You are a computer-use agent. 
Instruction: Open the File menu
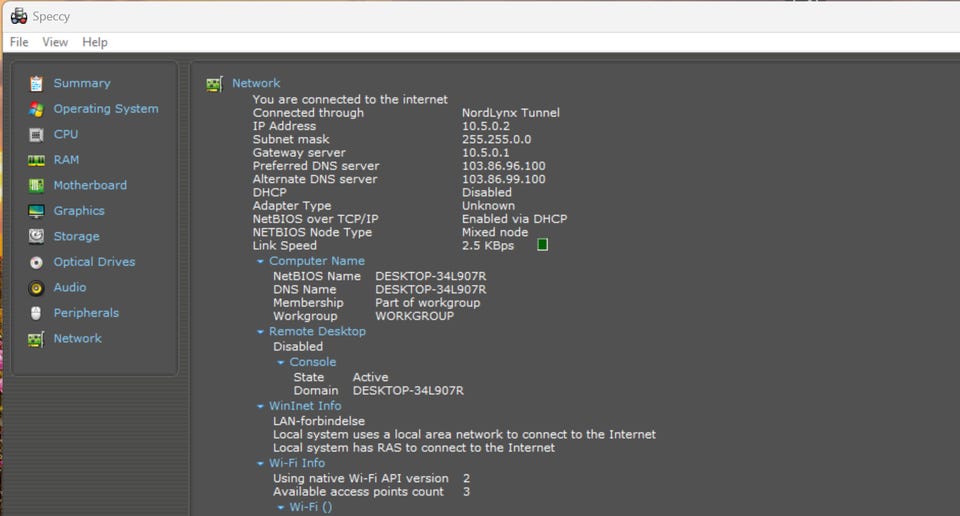click(x=19, y=42)
